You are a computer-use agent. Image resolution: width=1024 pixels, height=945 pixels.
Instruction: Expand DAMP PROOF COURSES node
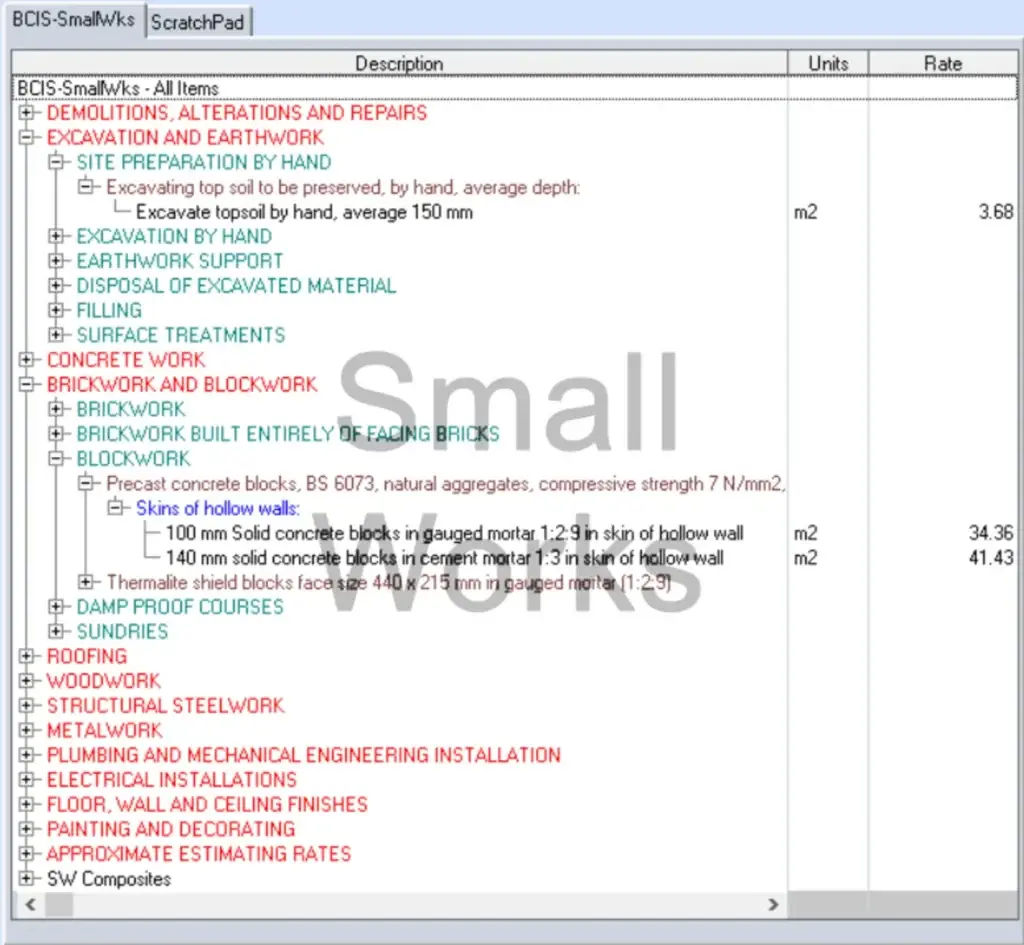click(x=56, y=606)
